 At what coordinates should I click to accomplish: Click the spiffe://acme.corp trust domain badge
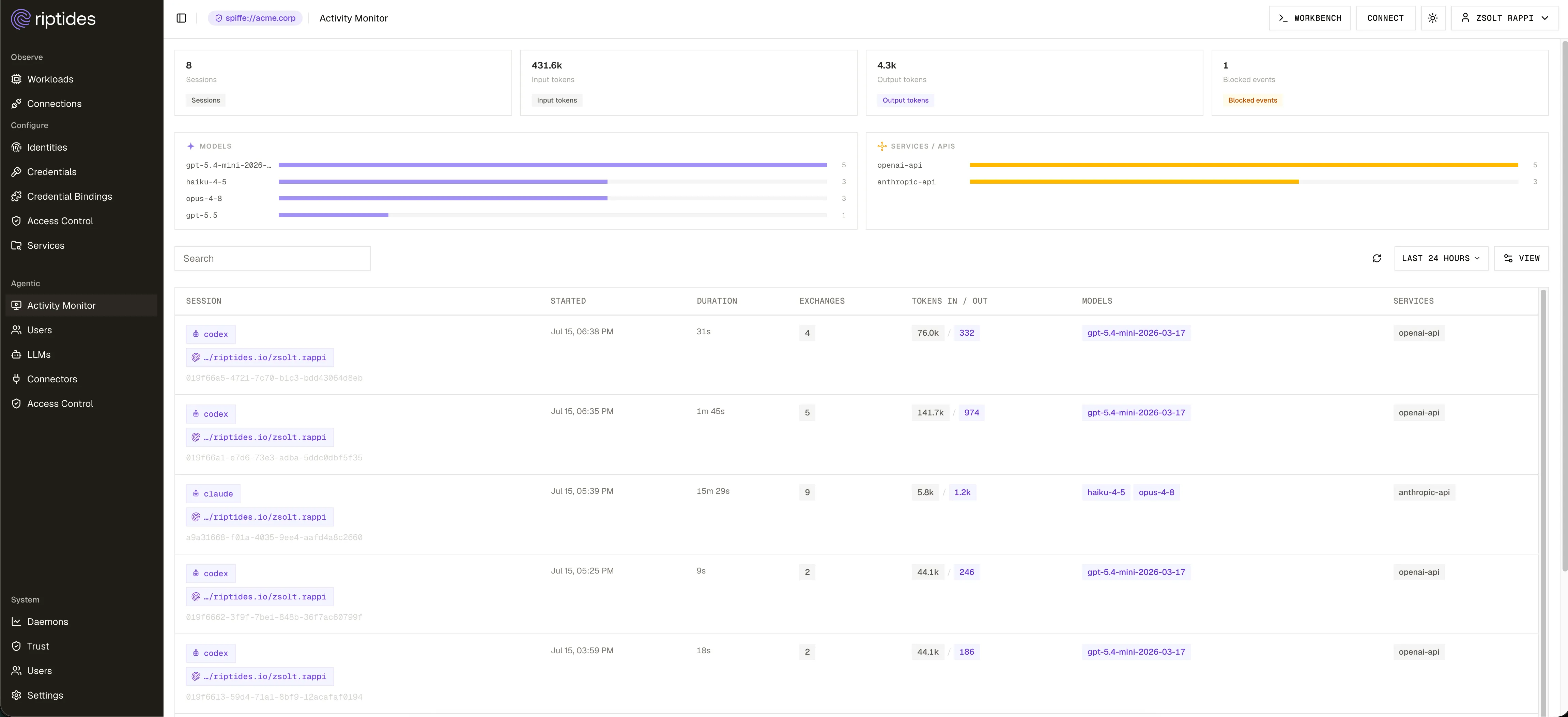click(255, 18)
